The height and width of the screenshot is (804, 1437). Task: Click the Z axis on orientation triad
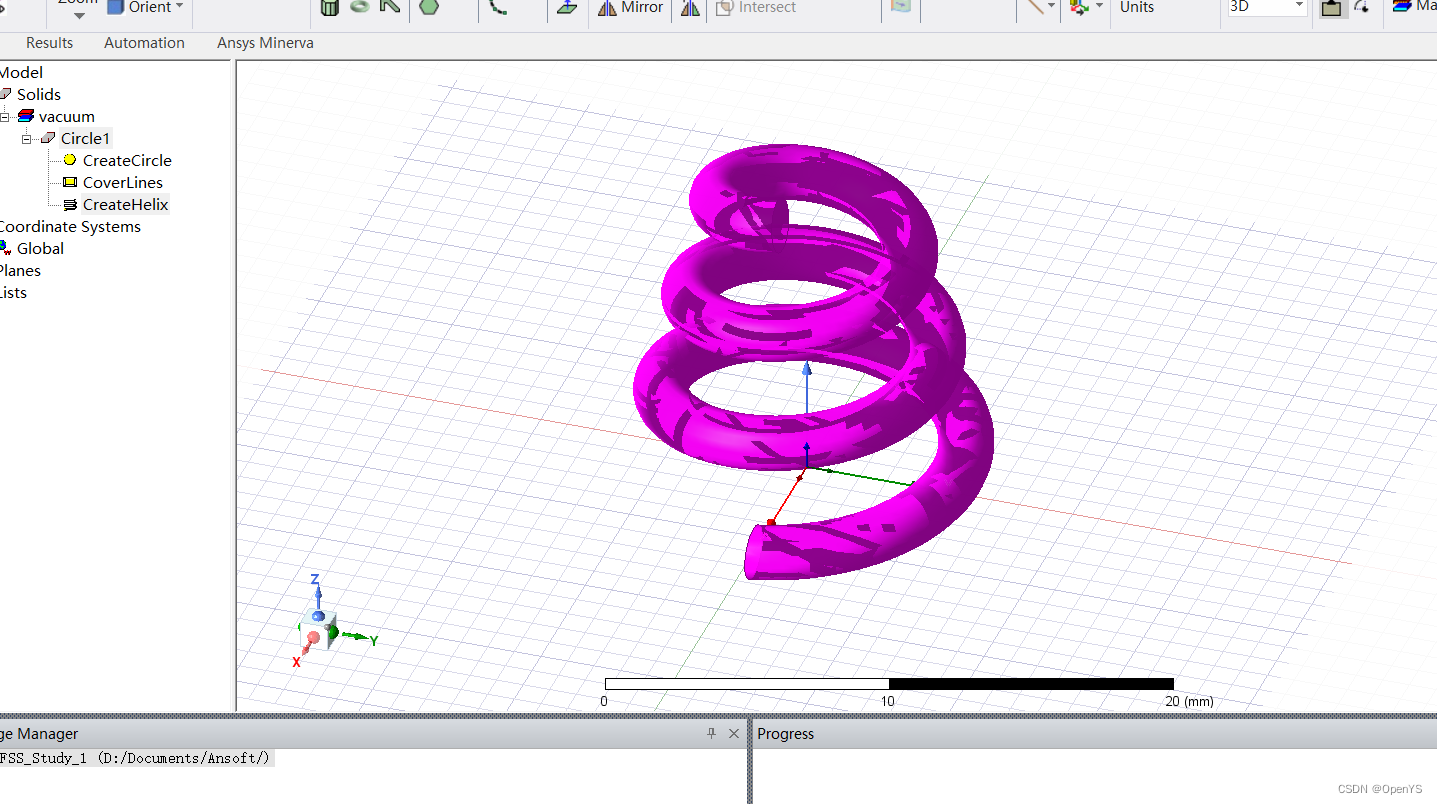315,580
